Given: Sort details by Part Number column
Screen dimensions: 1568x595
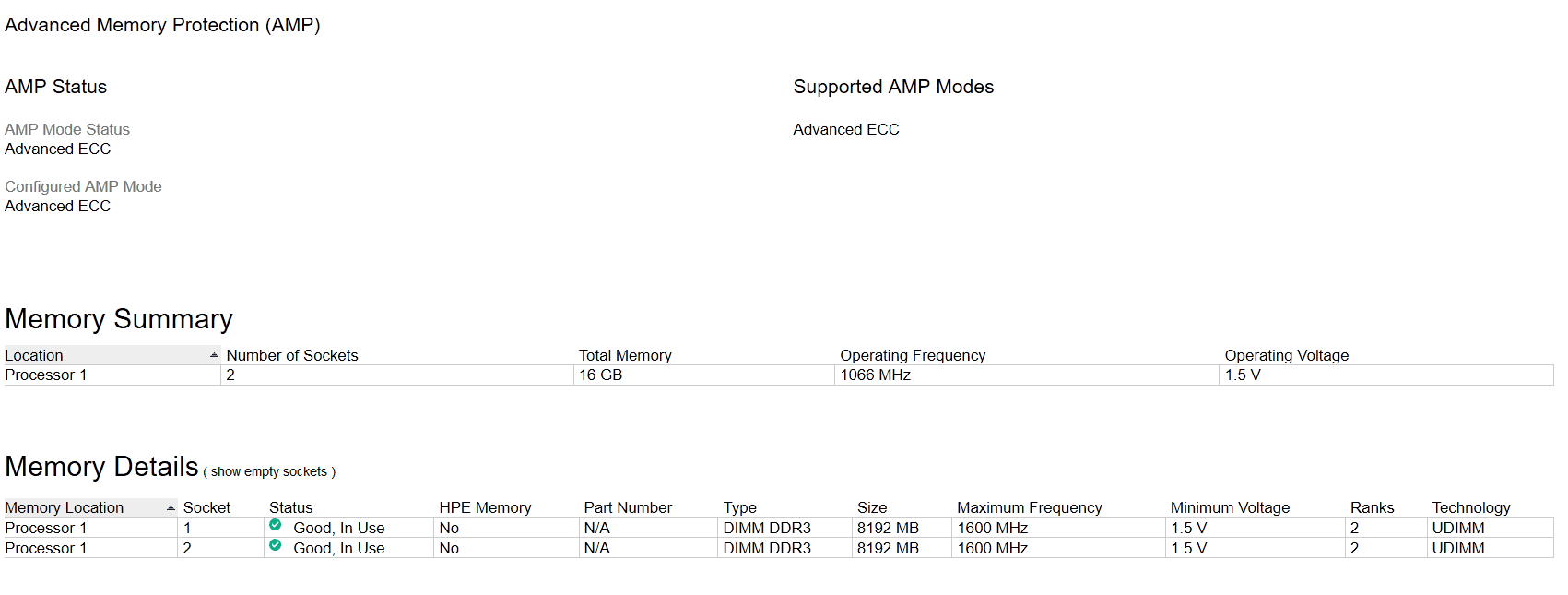Looking at the screenshot, I should 628,507.
